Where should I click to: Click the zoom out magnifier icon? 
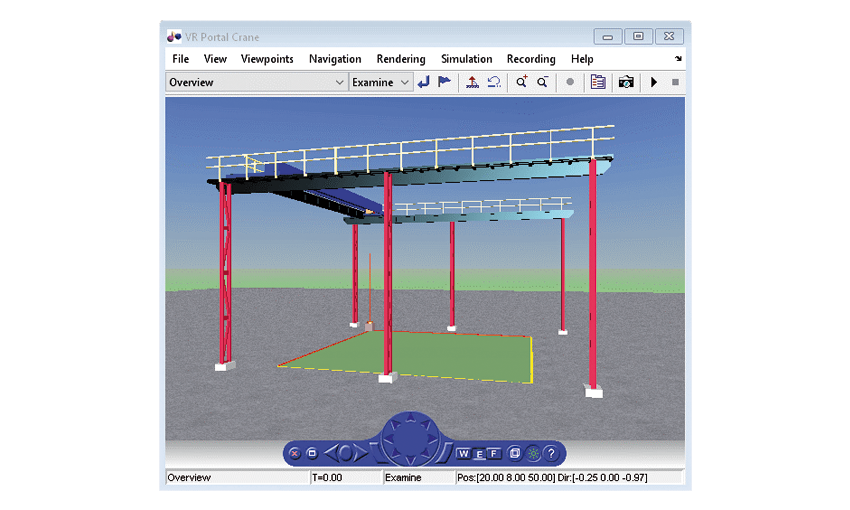[542, 82]
